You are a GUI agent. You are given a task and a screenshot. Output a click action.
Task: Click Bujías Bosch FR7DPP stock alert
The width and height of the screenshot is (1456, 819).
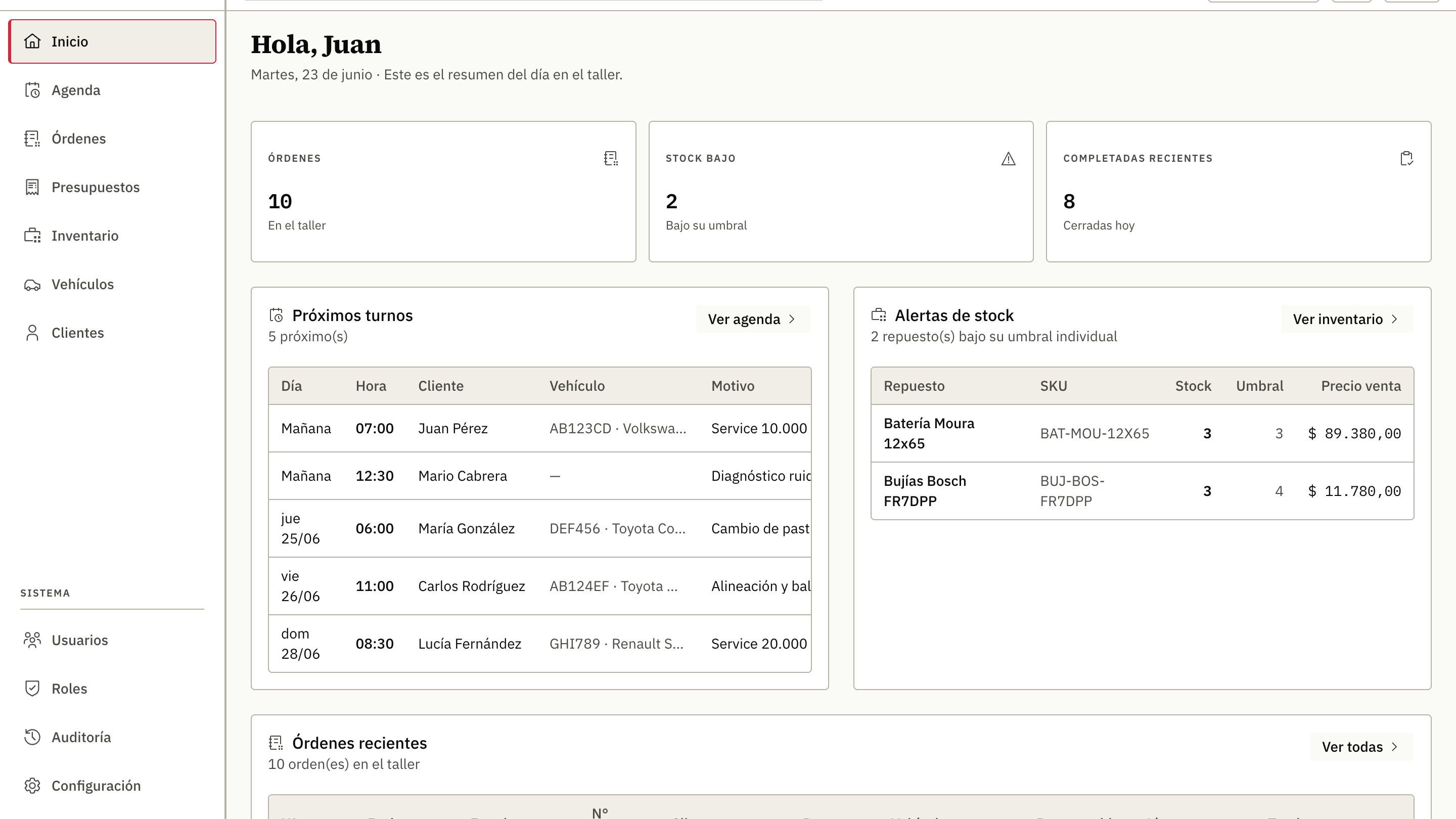[1143, 491]
